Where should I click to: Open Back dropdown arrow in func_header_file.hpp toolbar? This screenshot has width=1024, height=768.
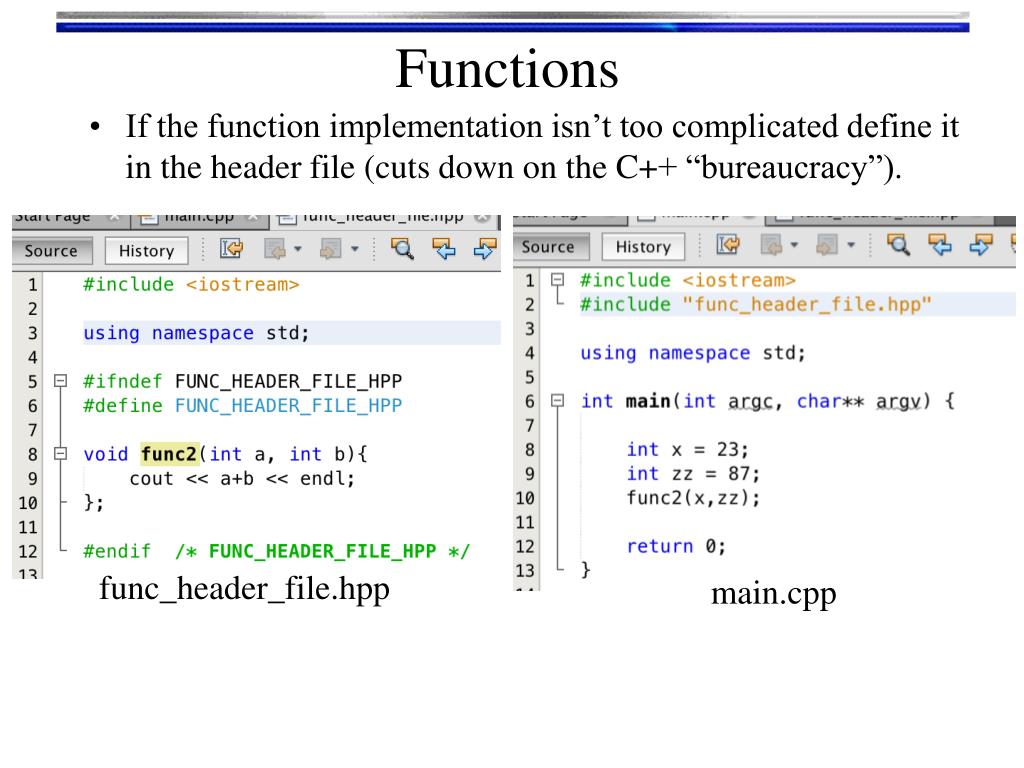tap(298, 249)
